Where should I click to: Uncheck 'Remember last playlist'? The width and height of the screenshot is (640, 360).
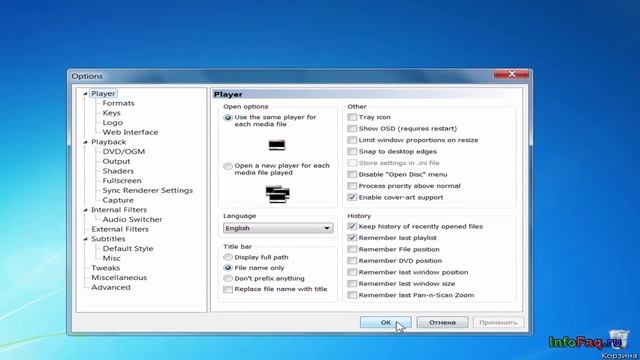pos(352,238)
